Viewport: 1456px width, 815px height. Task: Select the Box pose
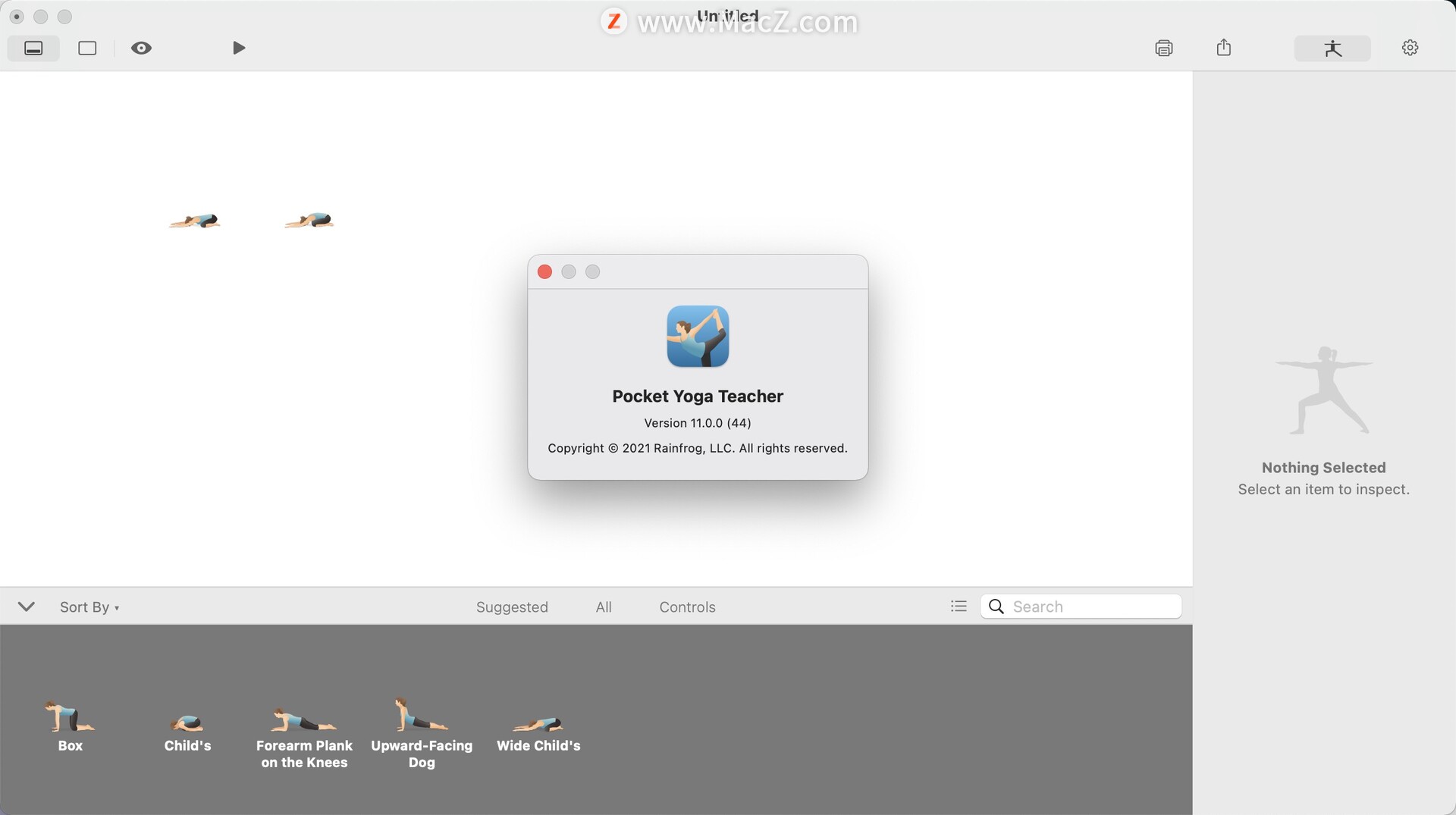pos(70,726)
